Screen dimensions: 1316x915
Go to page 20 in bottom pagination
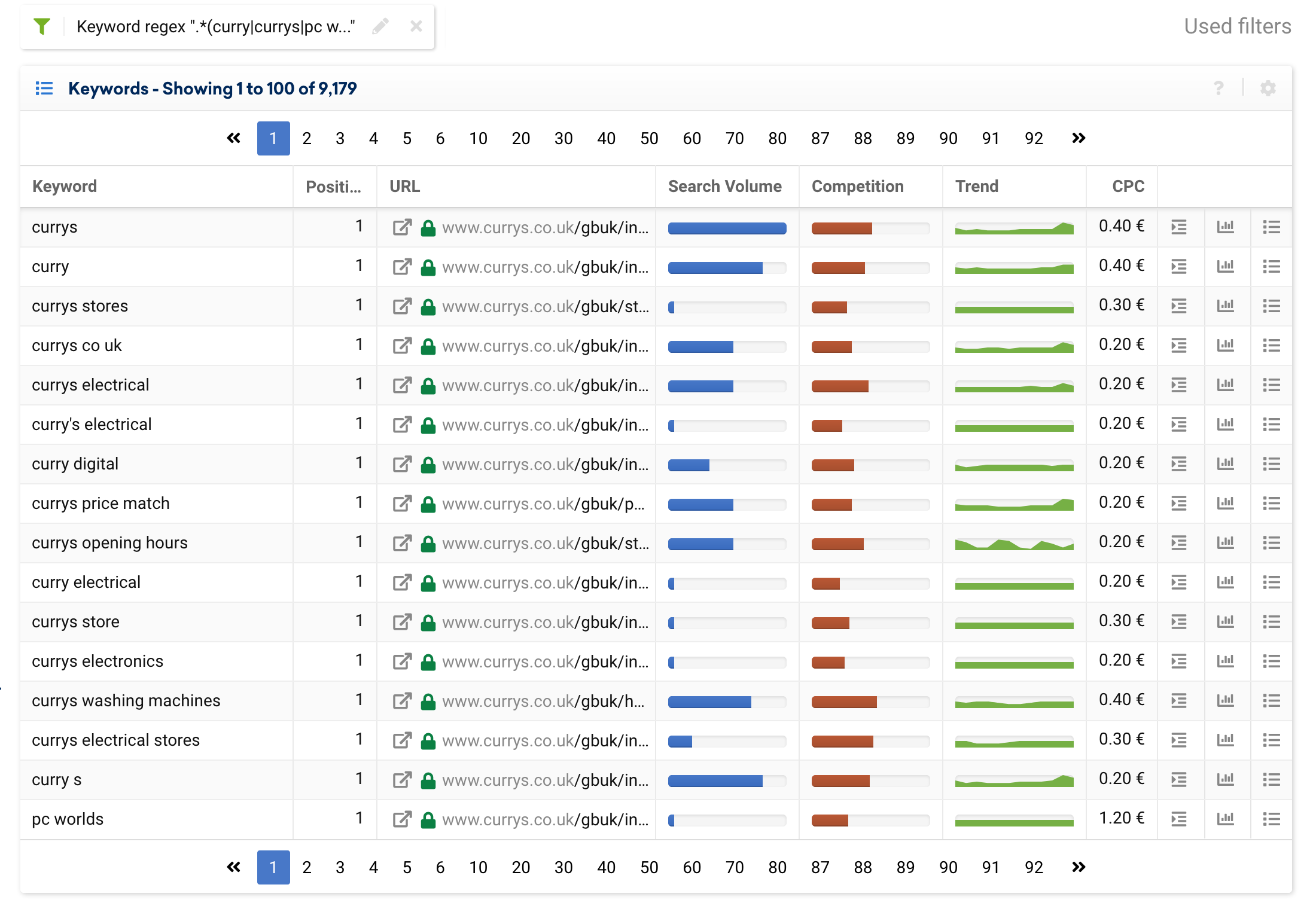click(x=520, y=868)
